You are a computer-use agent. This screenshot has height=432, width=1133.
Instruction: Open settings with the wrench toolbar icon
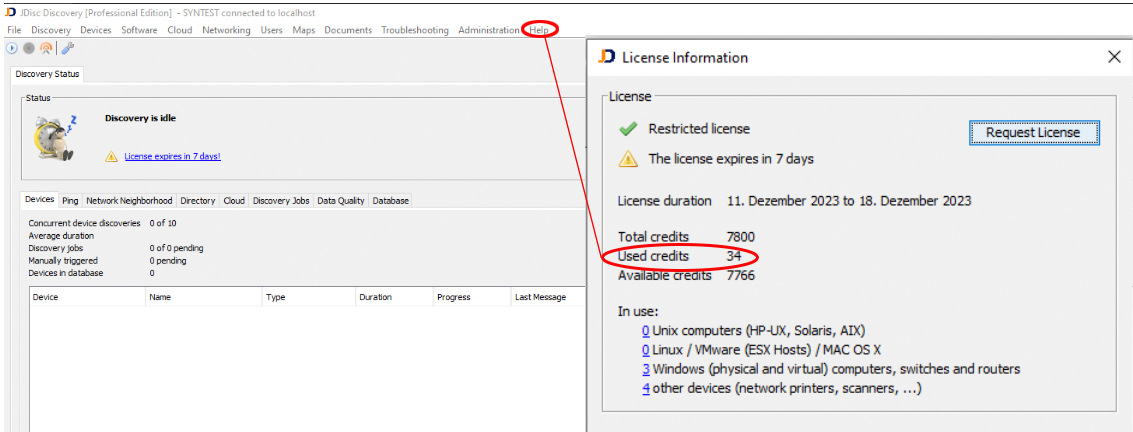tap(67, 48)
